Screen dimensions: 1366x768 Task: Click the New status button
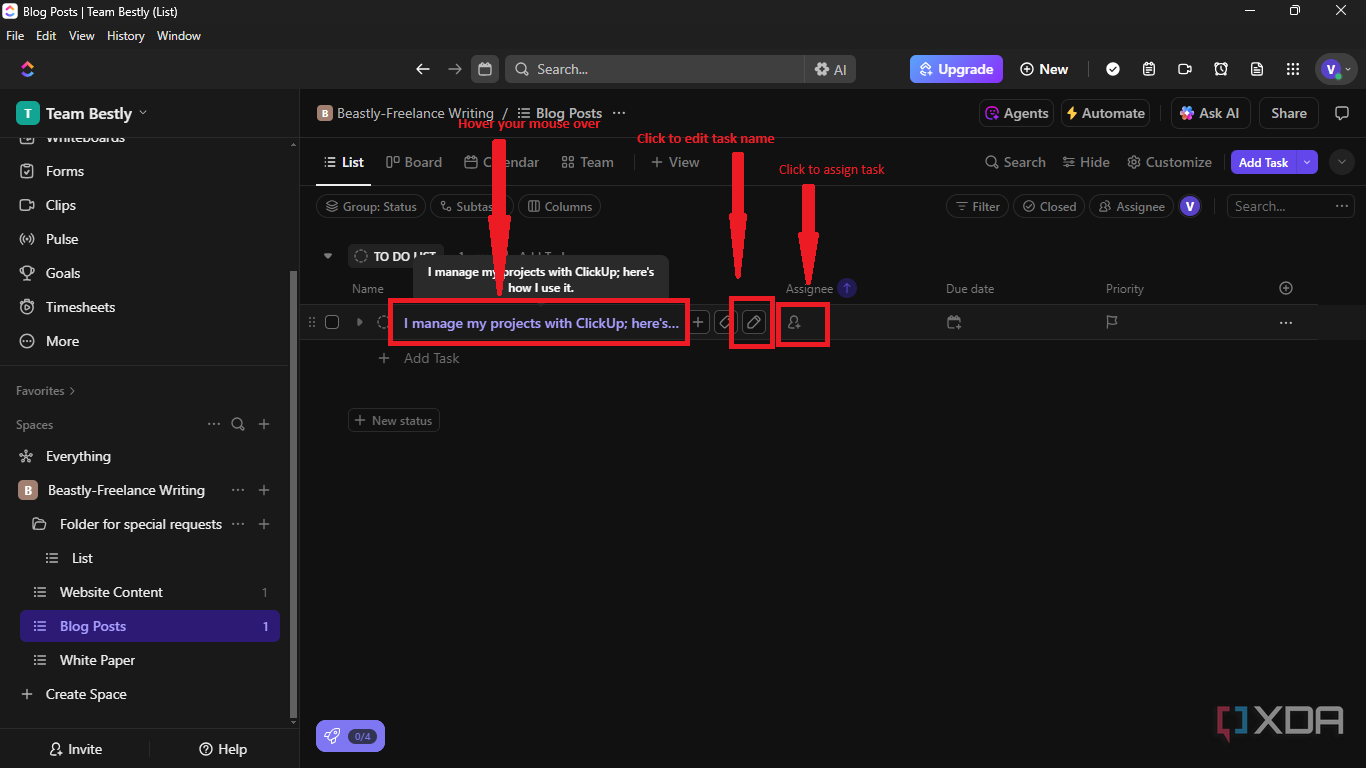(x=393, y=421)
